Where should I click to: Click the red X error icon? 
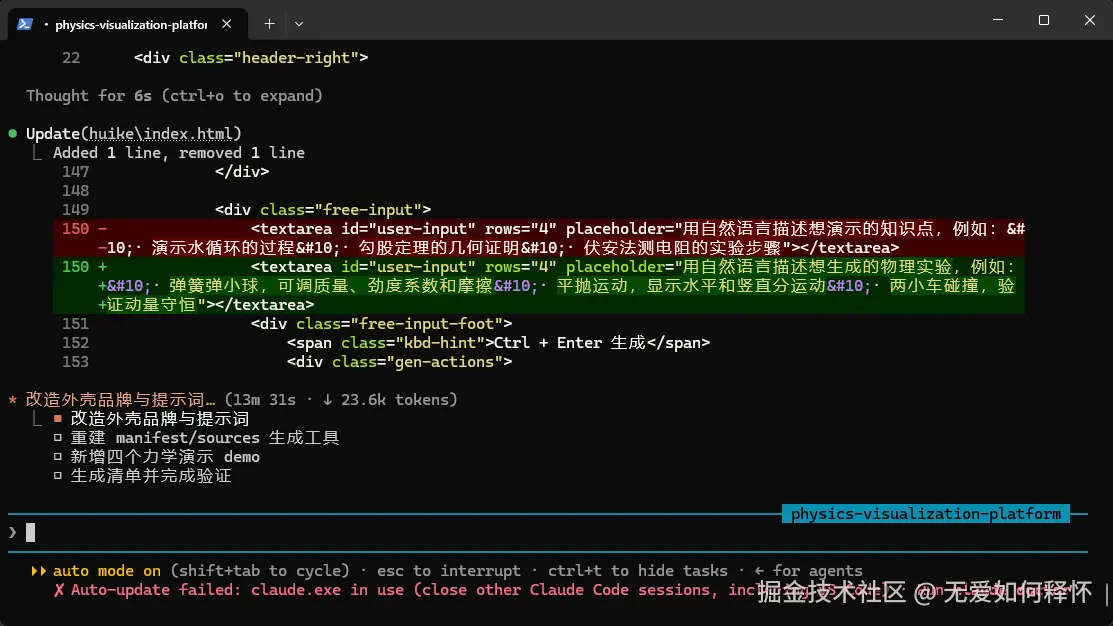point(59,590)
